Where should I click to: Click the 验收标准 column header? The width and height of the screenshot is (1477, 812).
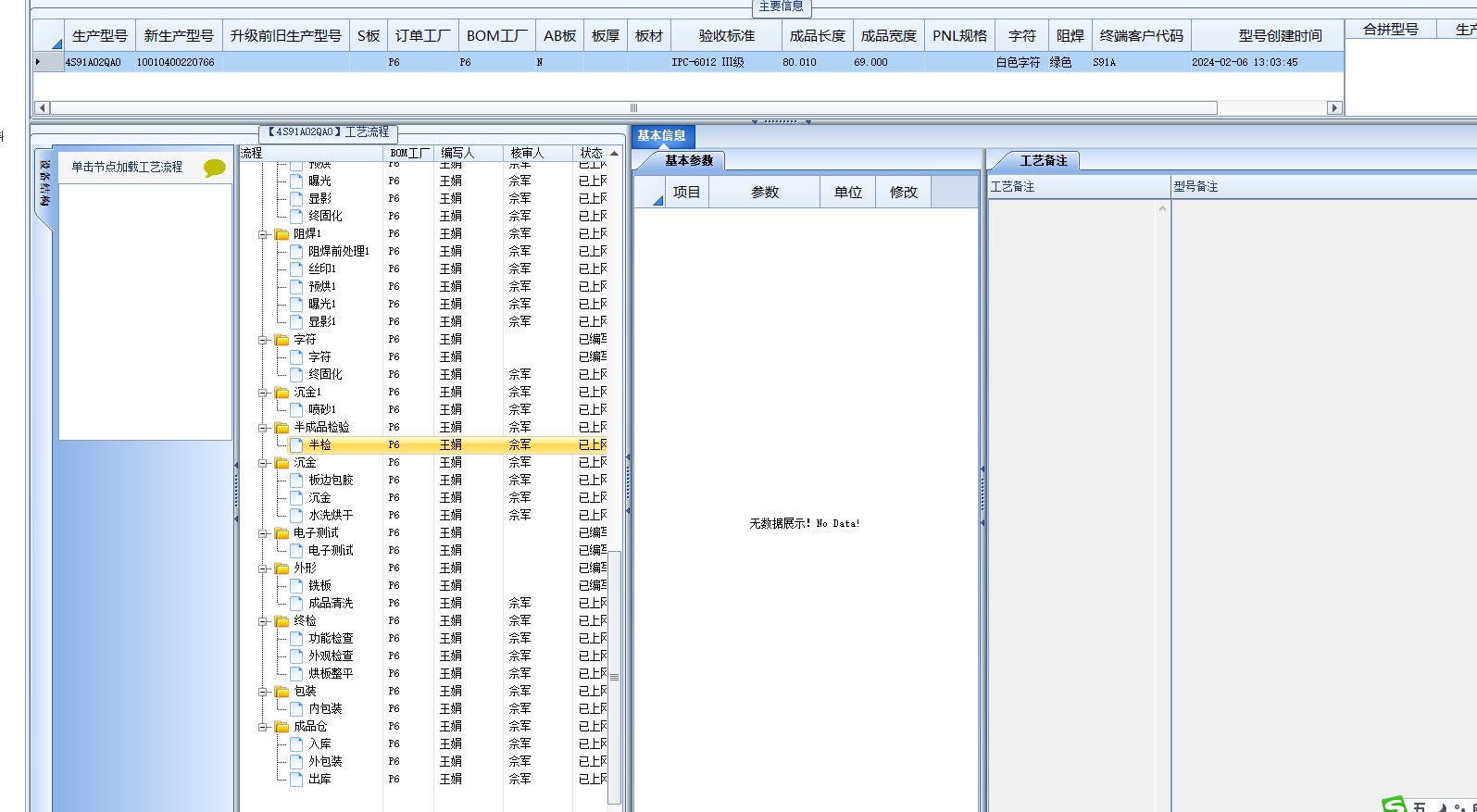pos(727,36)
